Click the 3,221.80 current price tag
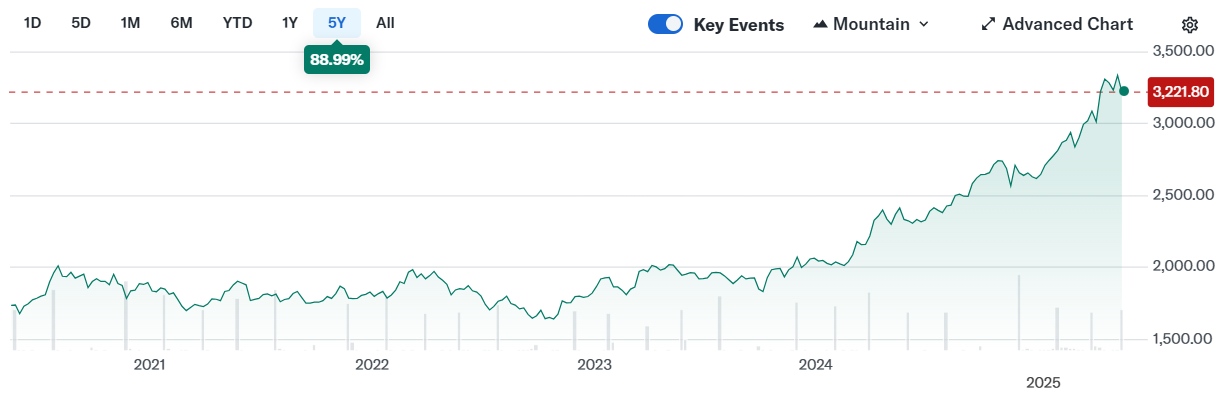 [1181, 92]
